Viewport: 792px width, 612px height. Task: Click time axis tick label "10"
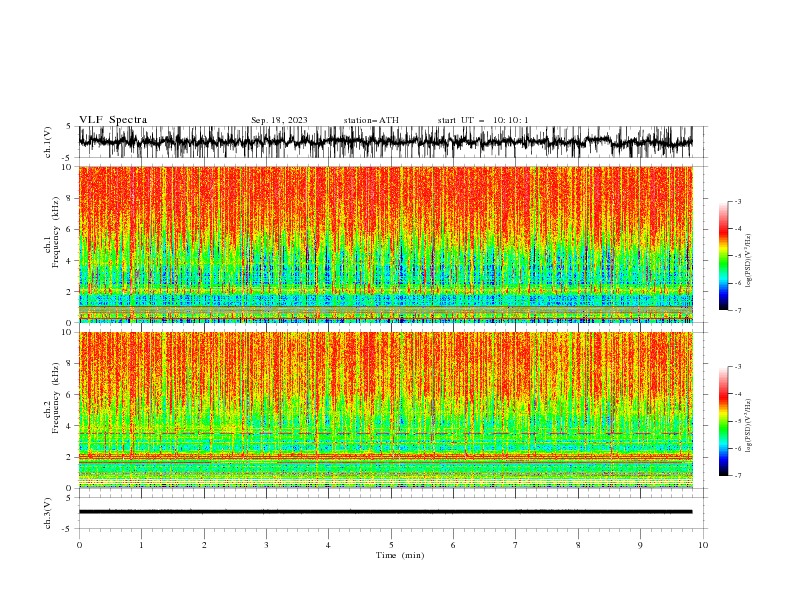click(x=703, y=545)
